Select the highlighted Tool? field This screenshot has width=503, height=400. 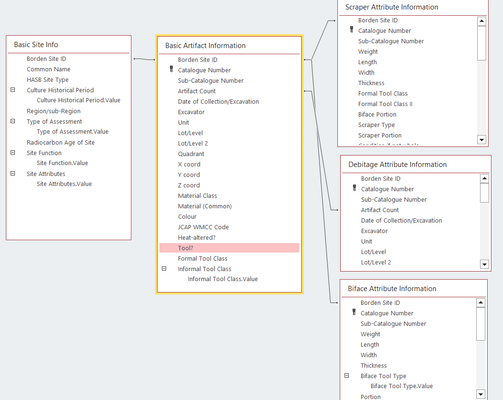[229, 248]
